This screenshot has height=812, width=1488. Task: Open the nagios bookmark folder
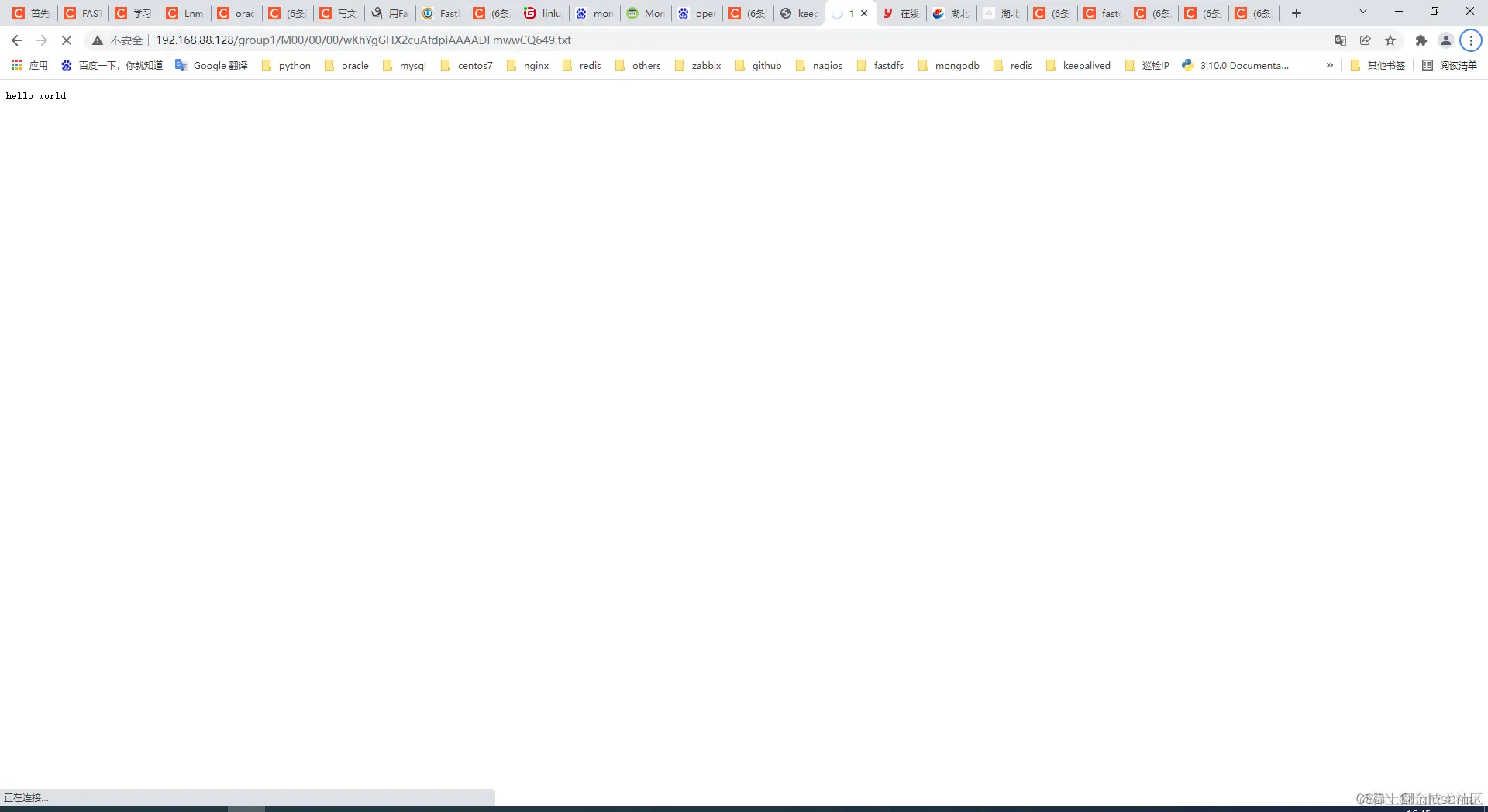[x=819, y=66]
